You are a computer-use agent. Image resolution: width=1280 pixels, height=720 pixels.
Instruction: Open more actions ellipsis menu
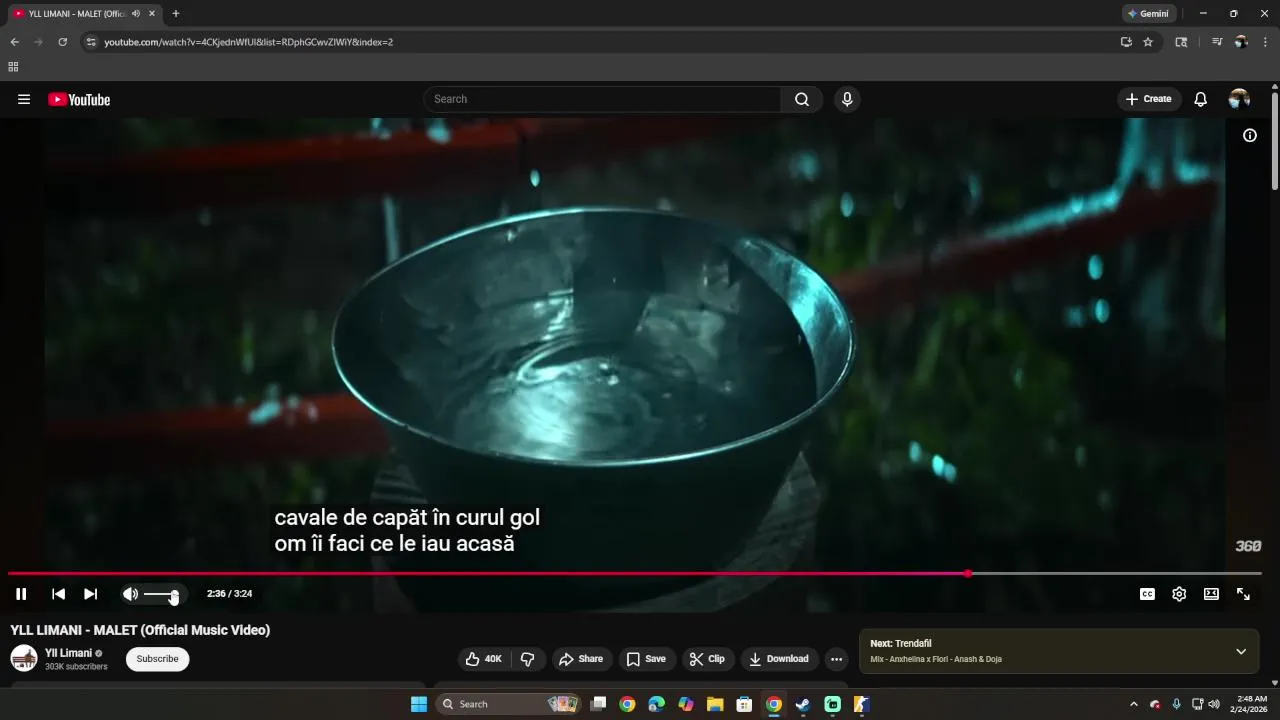click(x=836, y=659)
